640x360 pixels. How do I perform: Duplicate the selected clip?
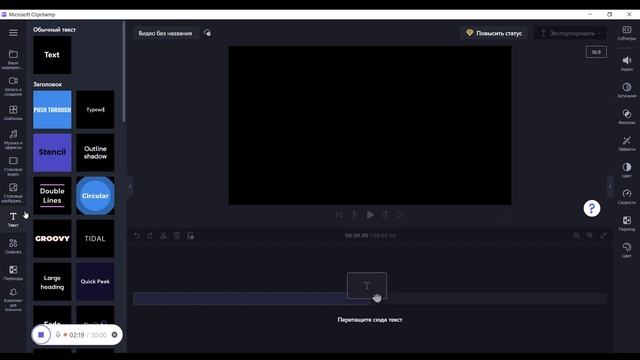[x=191, y=236]
